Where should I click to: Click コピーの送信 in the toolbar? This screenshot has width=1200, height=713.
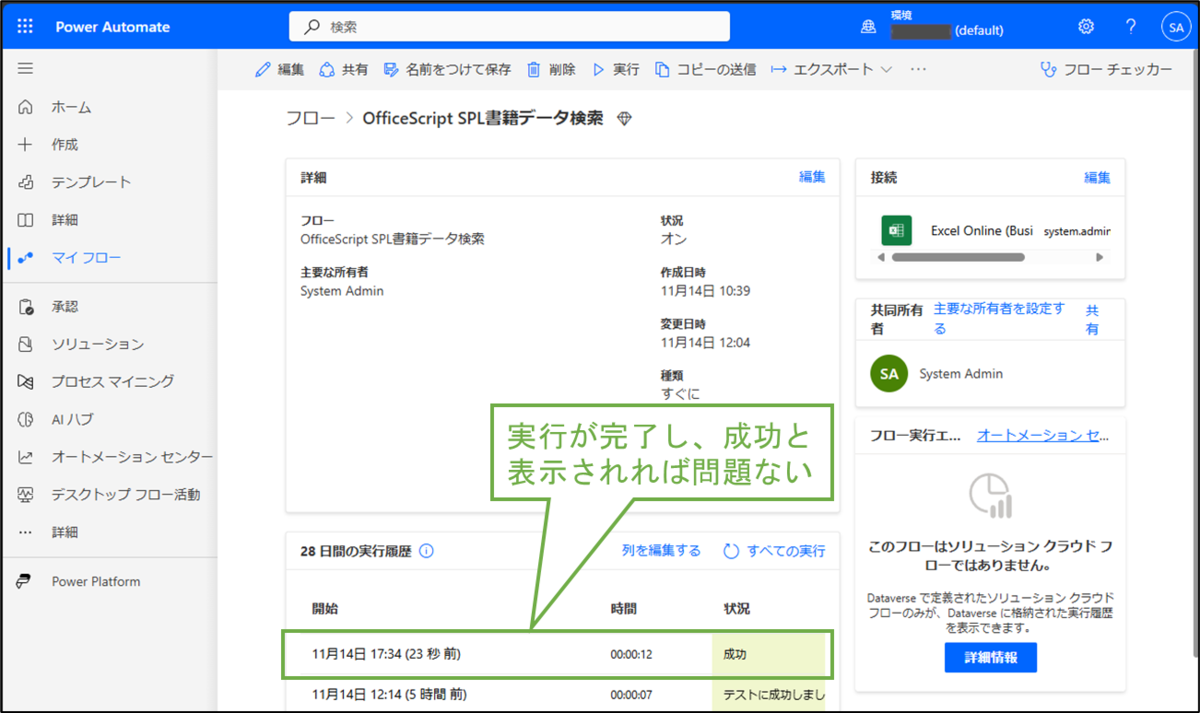[705, 69]
